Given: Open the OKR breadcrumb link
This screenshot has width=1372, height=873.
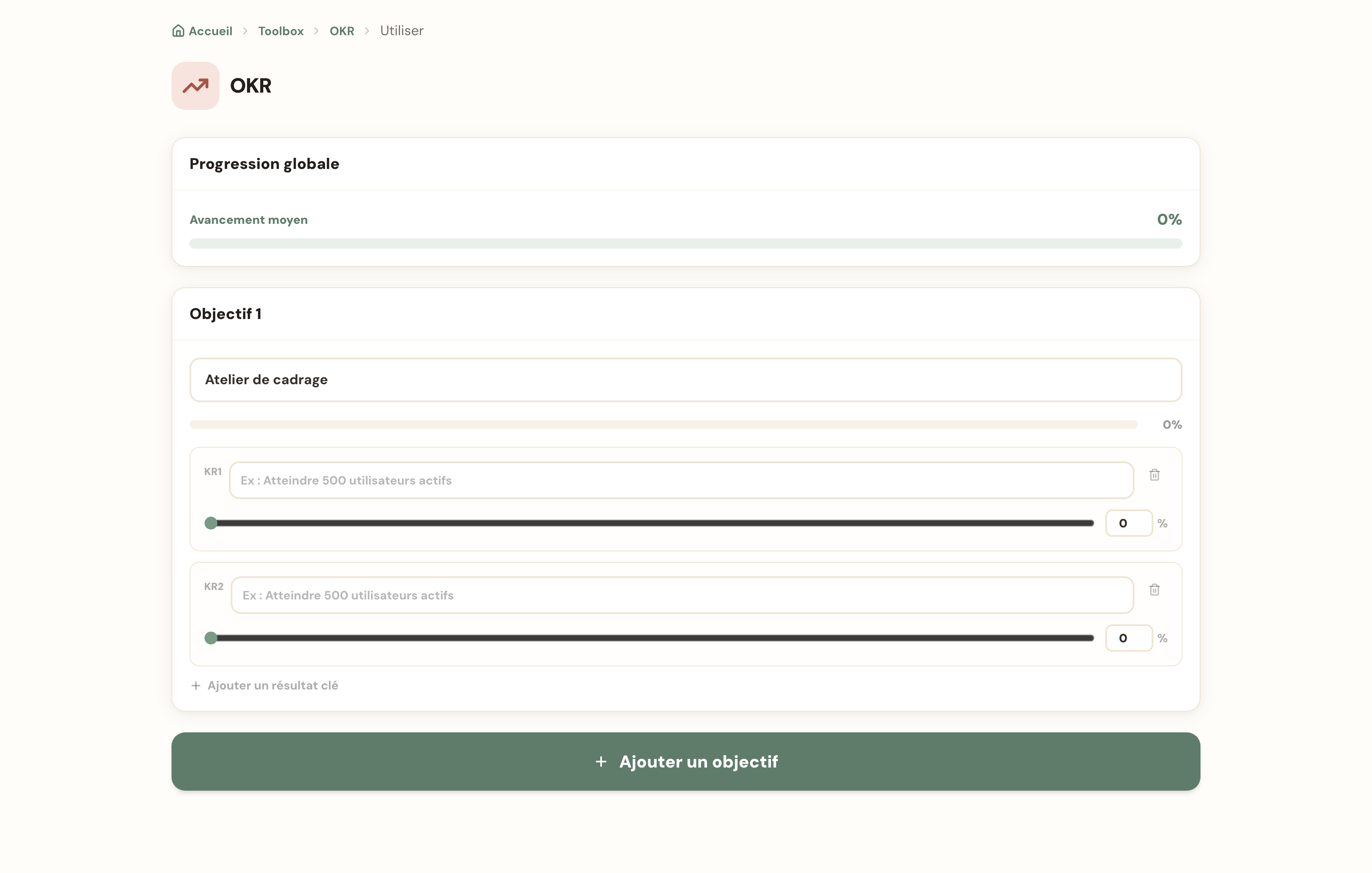Looking at the screenshot, I should click(342, 31).
